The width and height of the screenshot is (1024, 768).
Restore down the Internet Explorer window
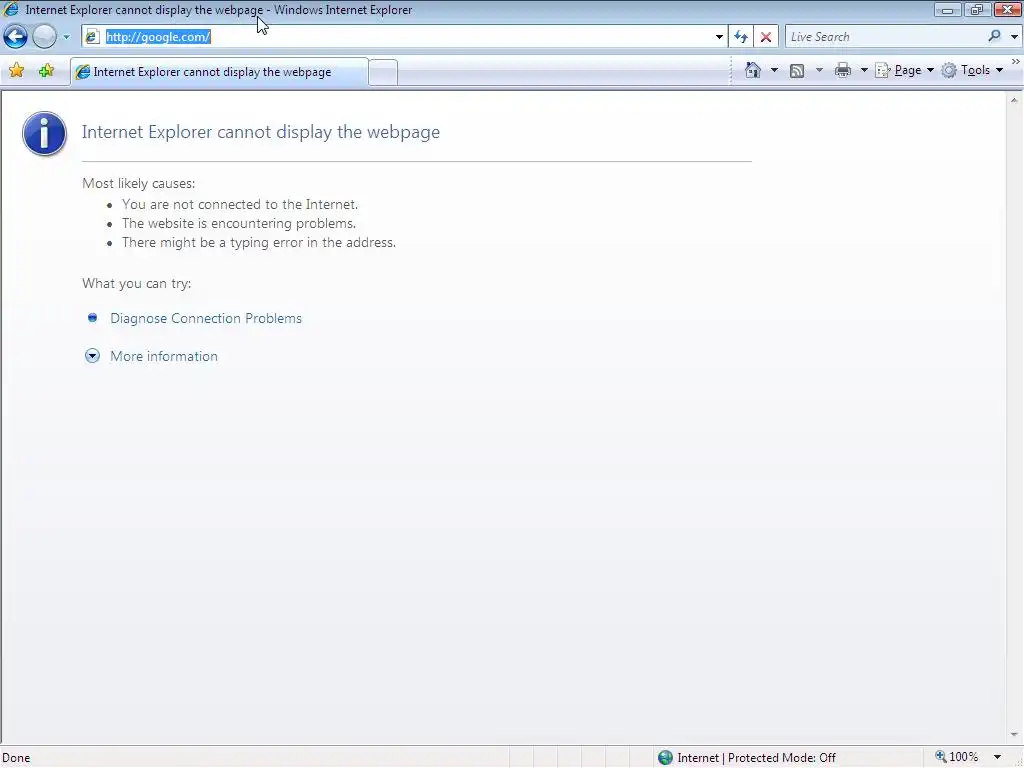[976, 10]
